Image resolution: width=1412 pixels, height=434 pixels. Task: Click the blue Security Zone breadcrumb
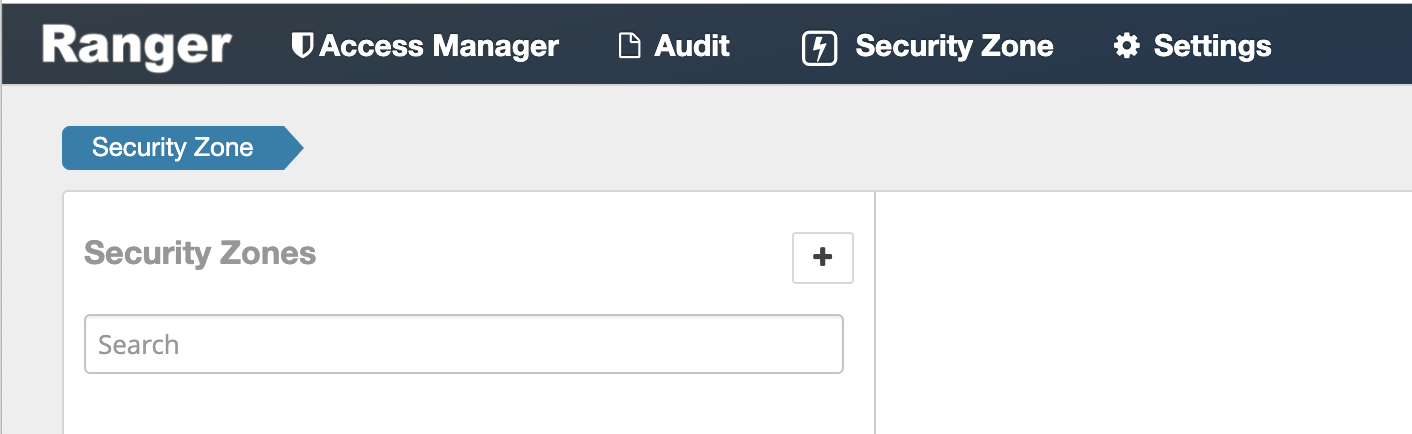(172, 148)
